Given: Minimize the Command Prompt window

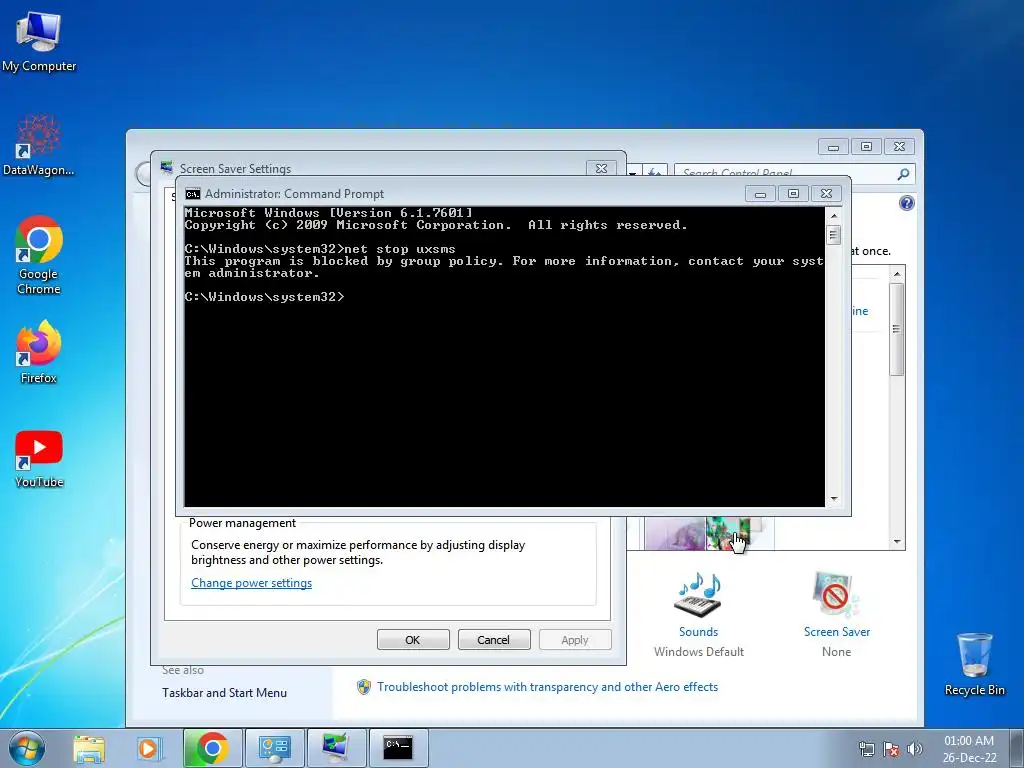Looking at the screenshot, I should click(760, 194).
